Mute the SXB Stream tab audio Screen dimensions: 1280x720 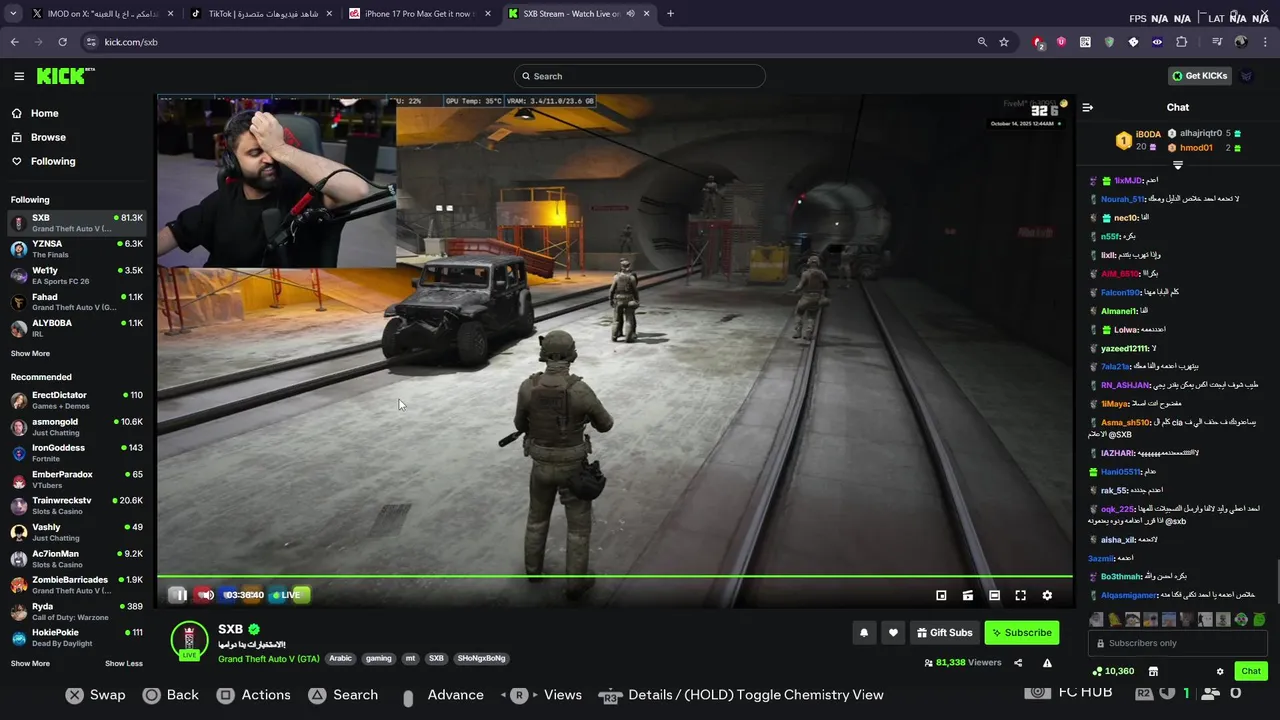(630, 14)
